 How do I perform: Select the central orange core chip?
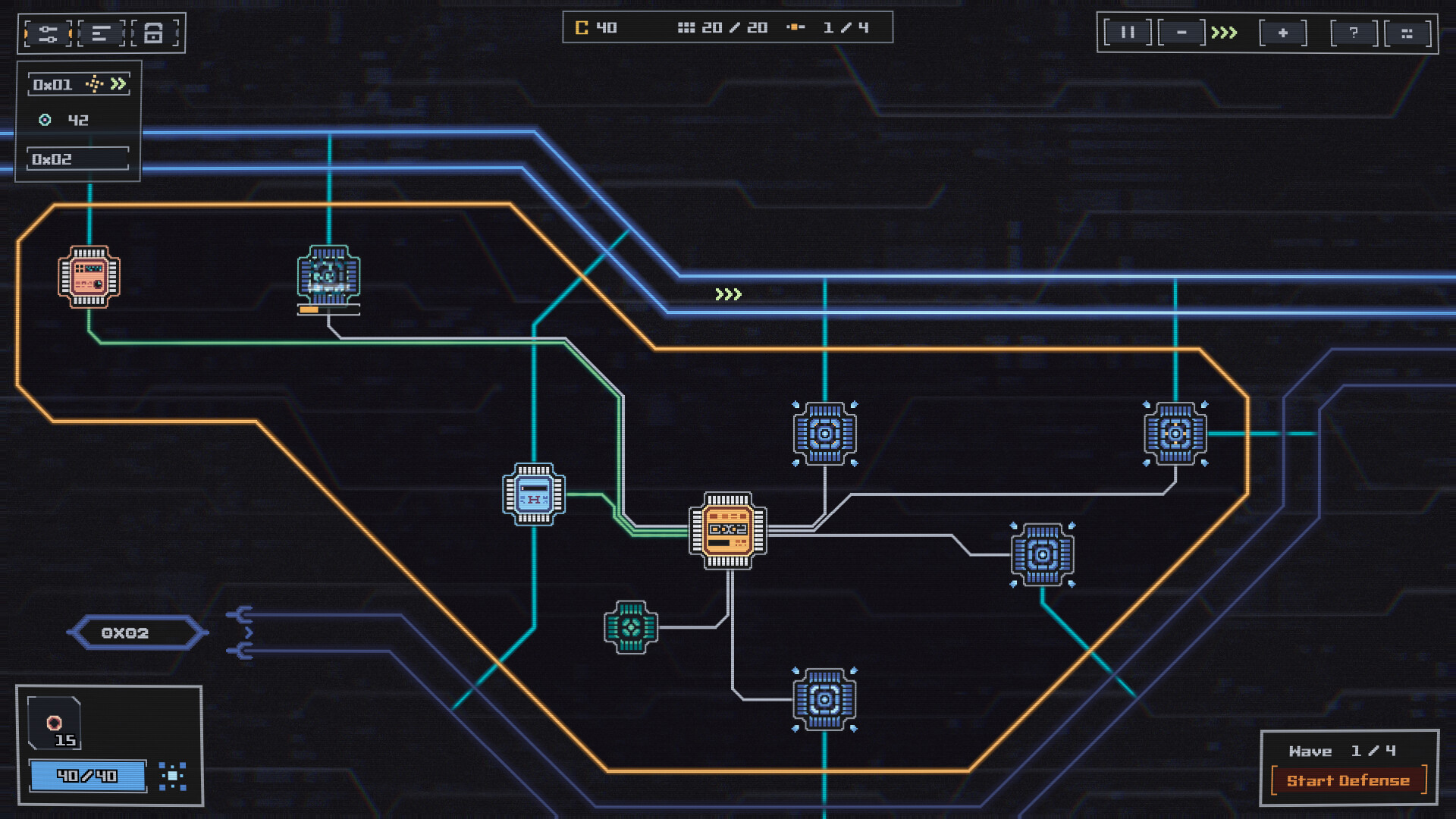(728, 530)
